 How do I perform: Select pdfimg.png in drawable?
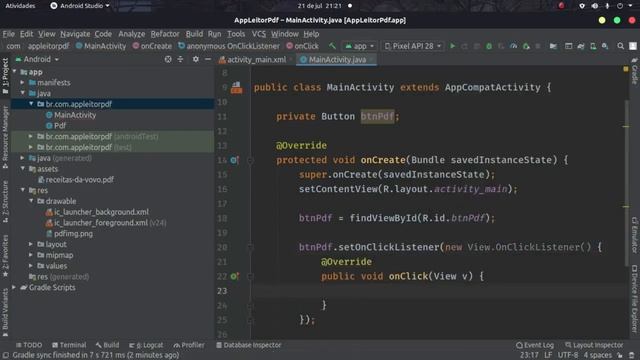[73, 233]
